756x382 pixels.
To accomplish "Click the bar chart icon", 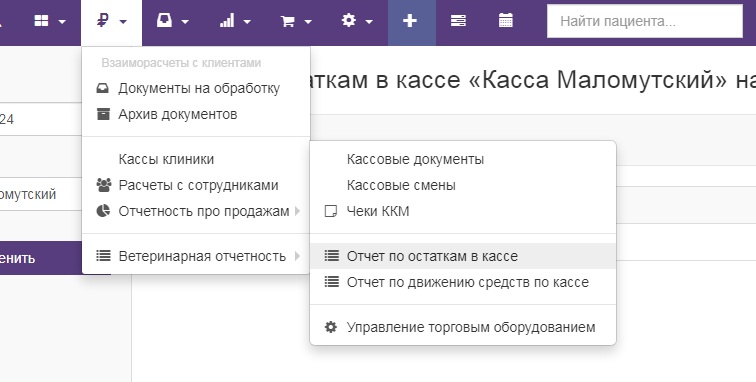I will pyautogui.click(x=227, y=20).
